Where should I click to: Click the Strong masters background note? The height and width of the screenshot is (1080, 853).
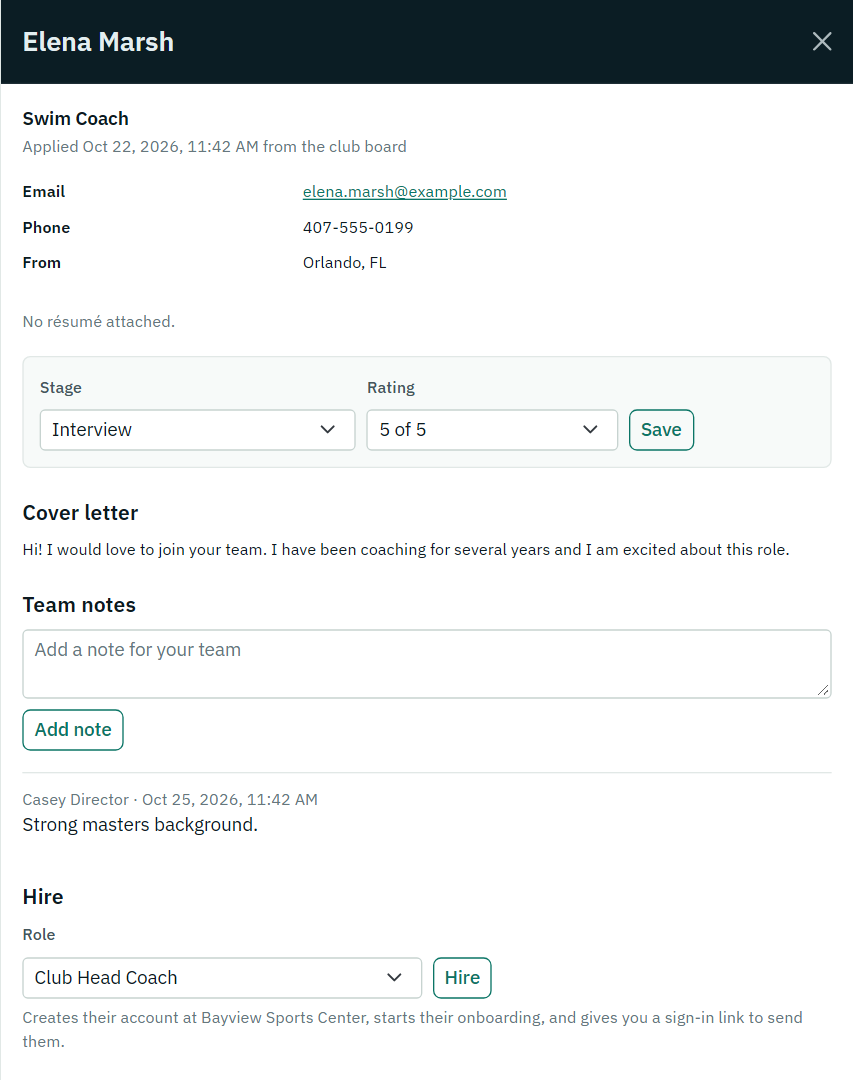[140, 824]
